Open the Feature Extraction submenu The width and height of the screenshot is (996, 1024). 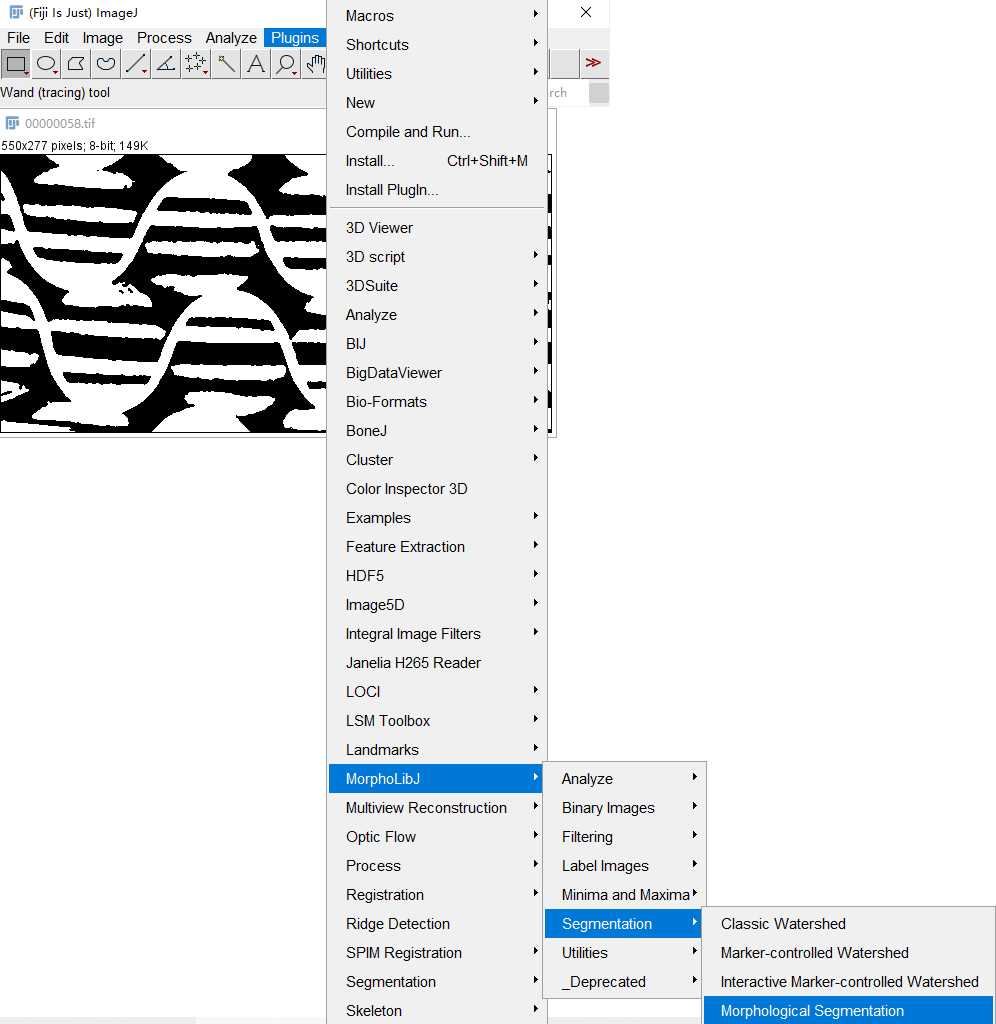pos(436,547)
